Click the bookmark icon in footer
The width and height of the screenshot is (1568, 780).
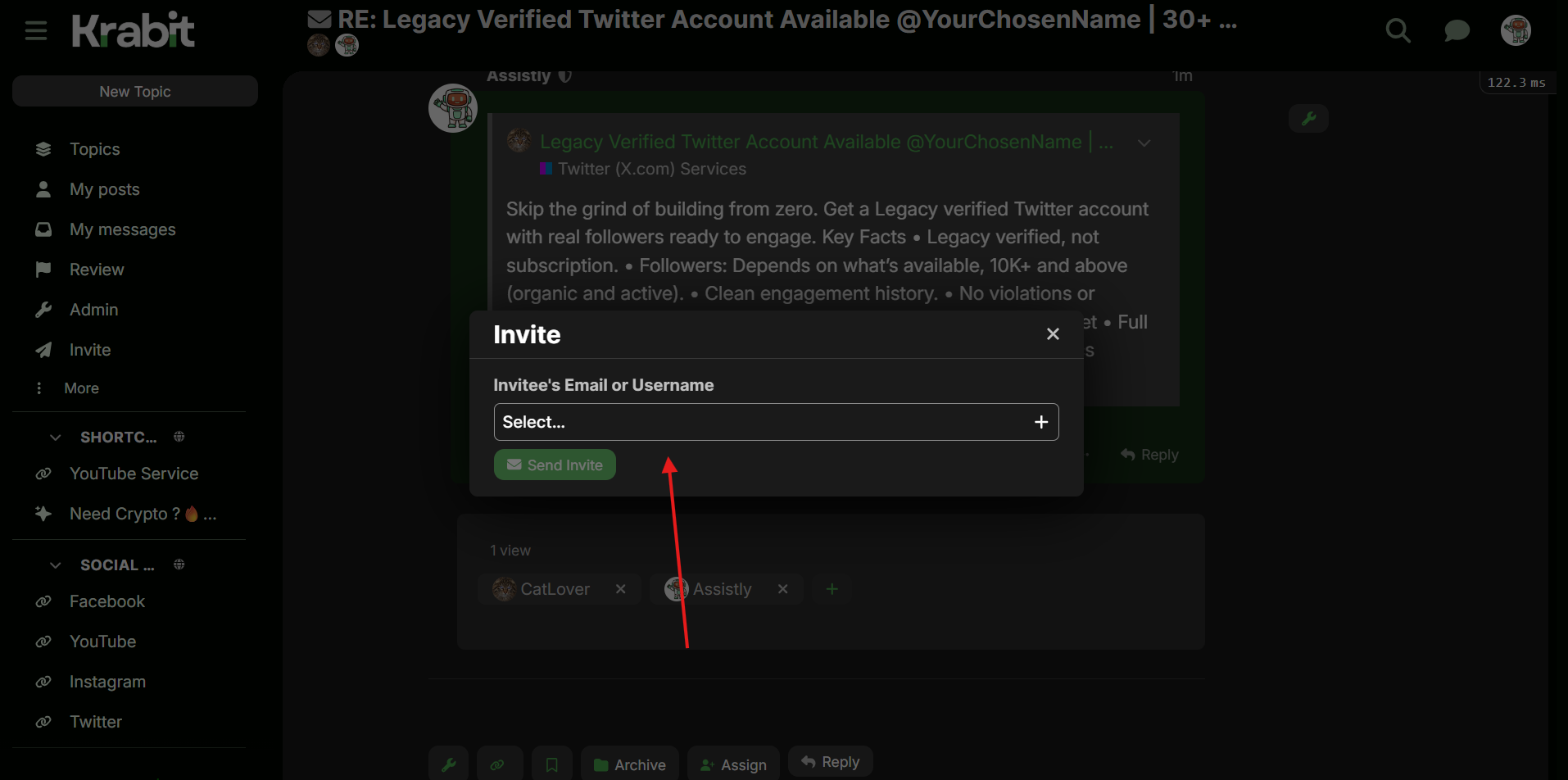[x=552, y=764]
